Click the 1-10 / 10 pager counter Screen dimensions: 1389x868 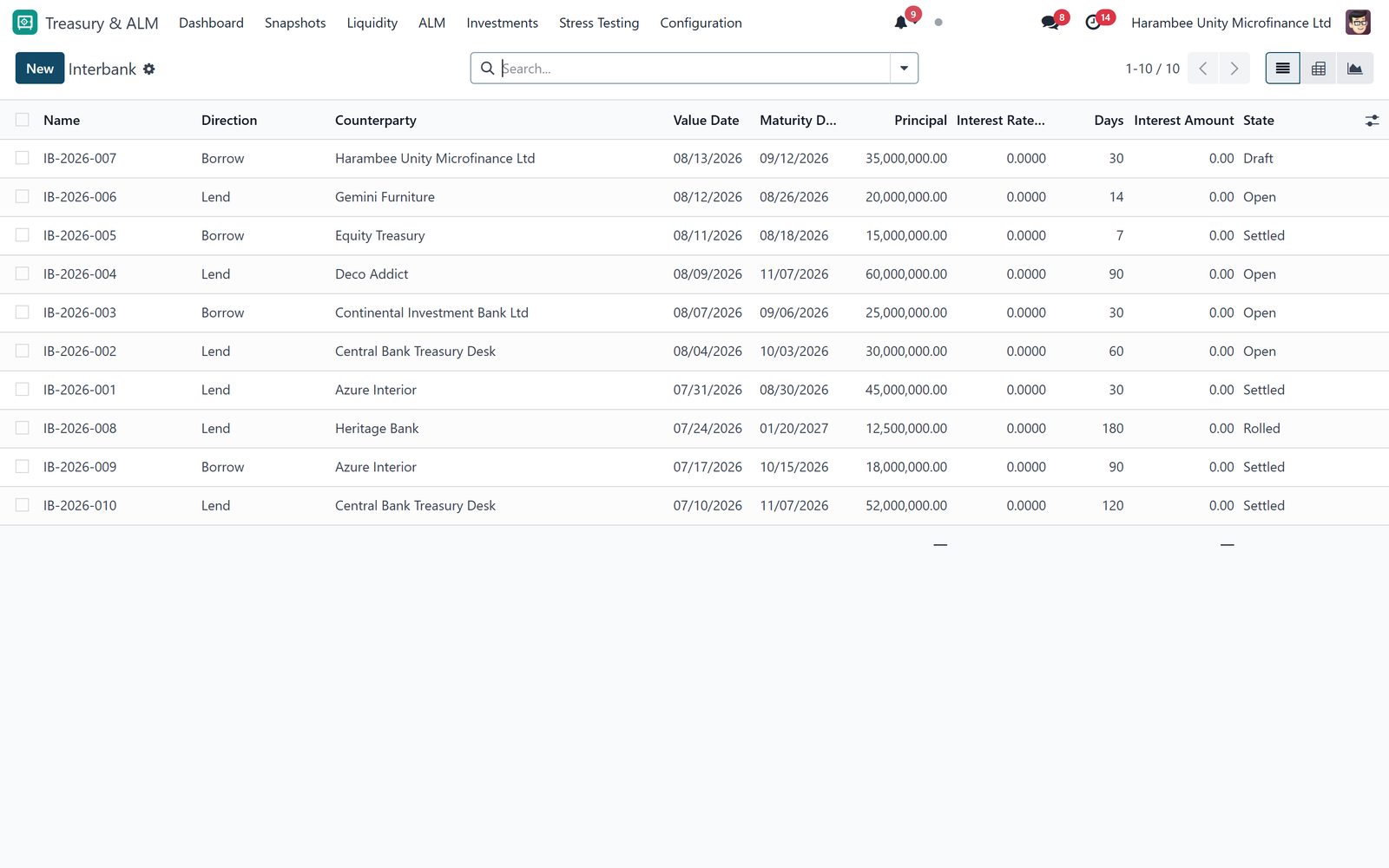[1152, 69]
